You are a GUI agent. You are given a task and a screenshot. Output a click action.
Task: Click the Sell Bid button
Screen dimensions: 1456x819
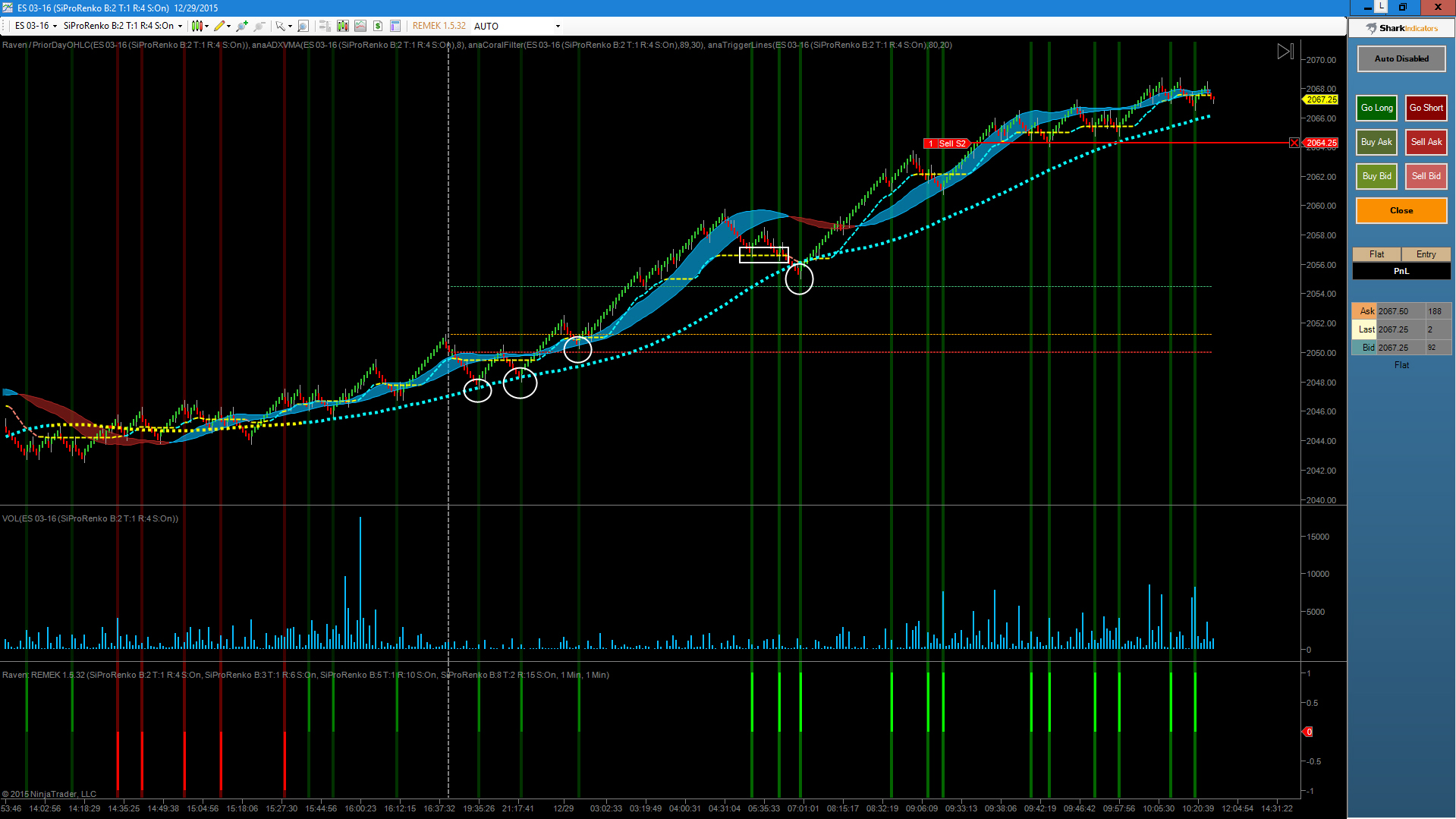point(1426,176)
